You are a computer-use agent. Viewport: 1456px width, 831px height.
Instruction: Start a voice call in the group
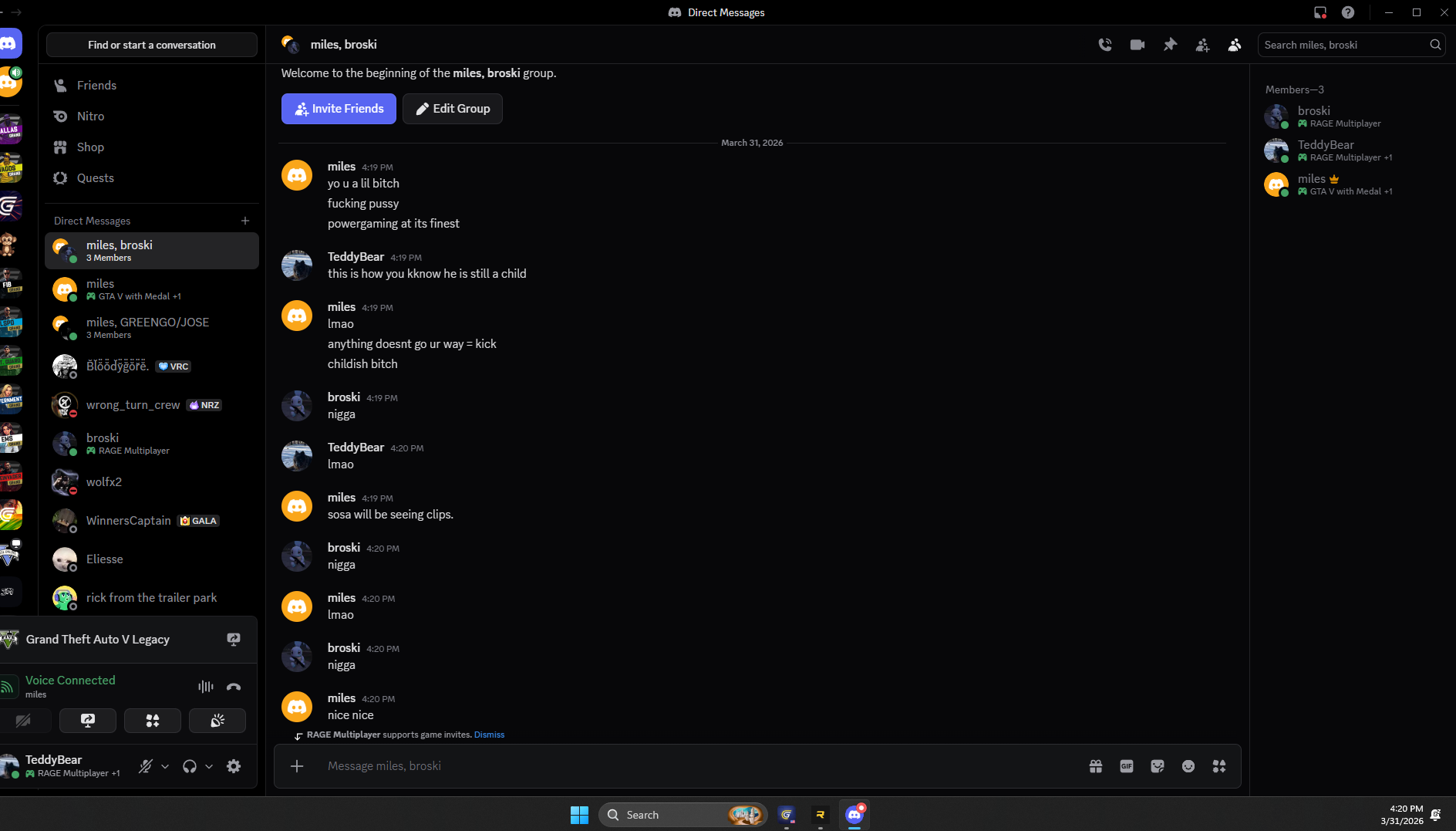click(x=1105, y=45)
